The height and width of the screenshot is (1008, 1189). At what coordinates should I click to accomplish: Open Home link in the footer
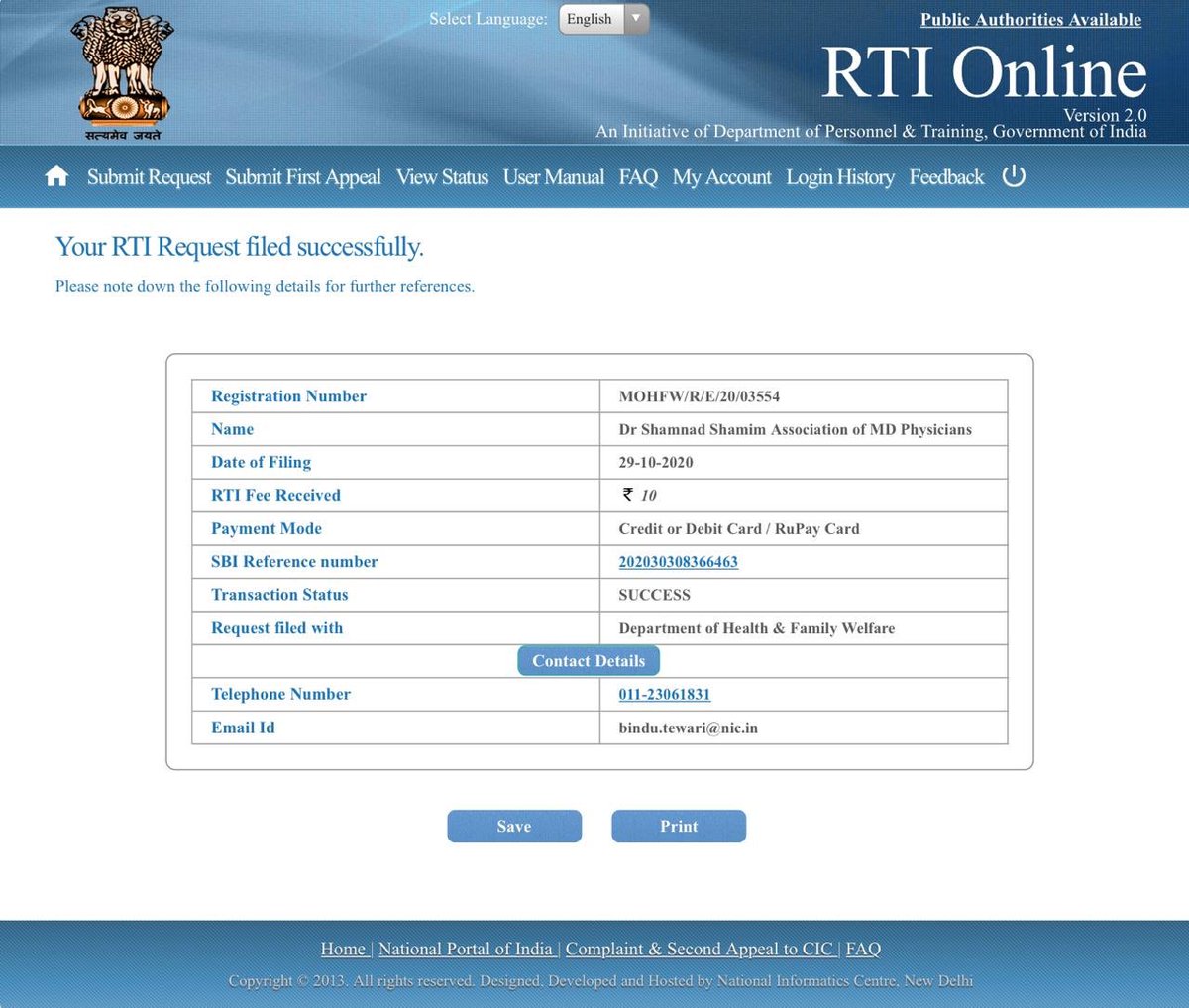click(x=344, y=949)
